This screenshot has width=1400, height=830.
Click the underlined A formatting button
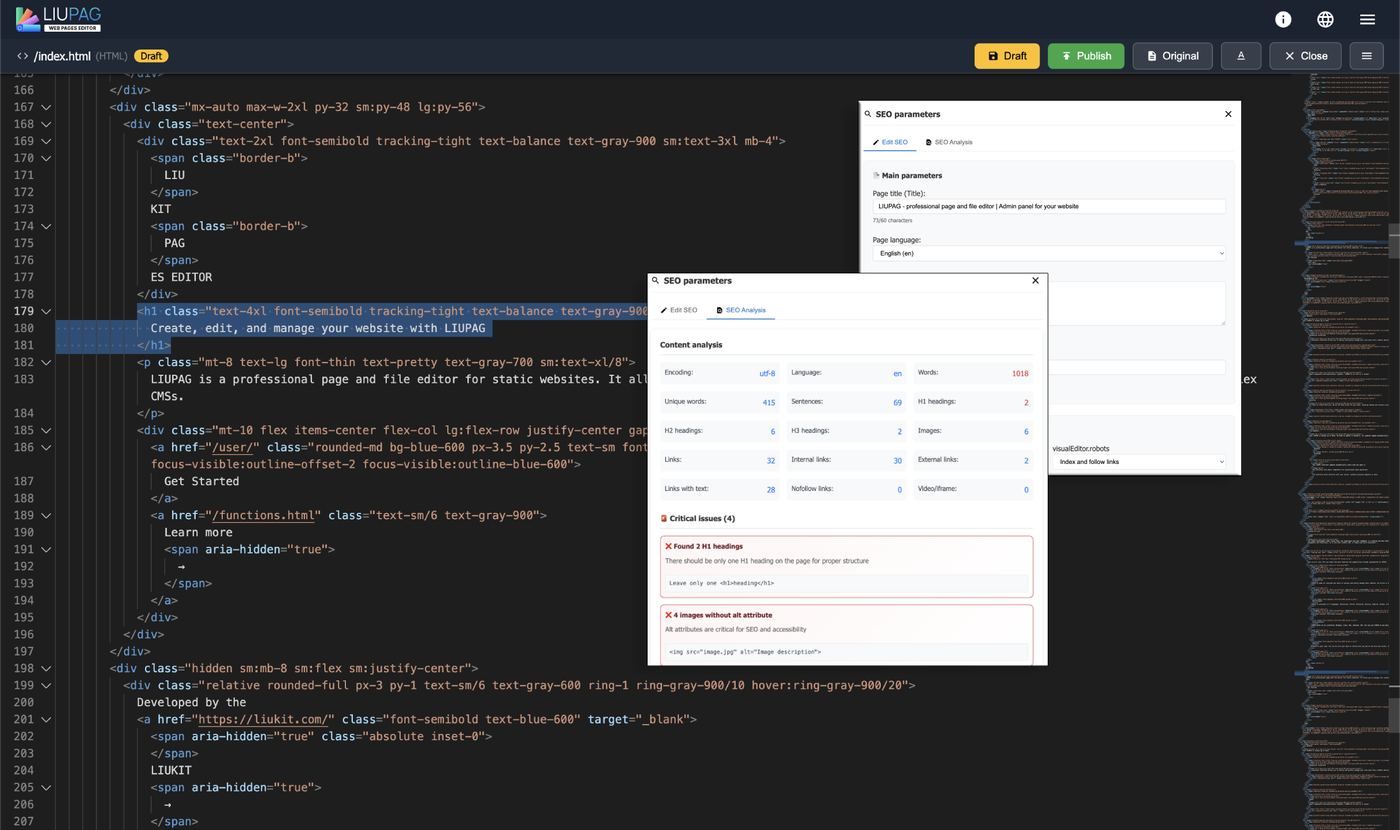(1241, 56)
